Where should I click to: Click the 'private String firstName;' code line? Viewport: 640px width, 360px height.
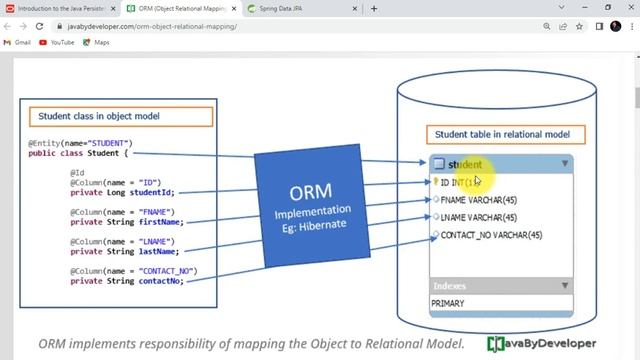tap(127, 222)
